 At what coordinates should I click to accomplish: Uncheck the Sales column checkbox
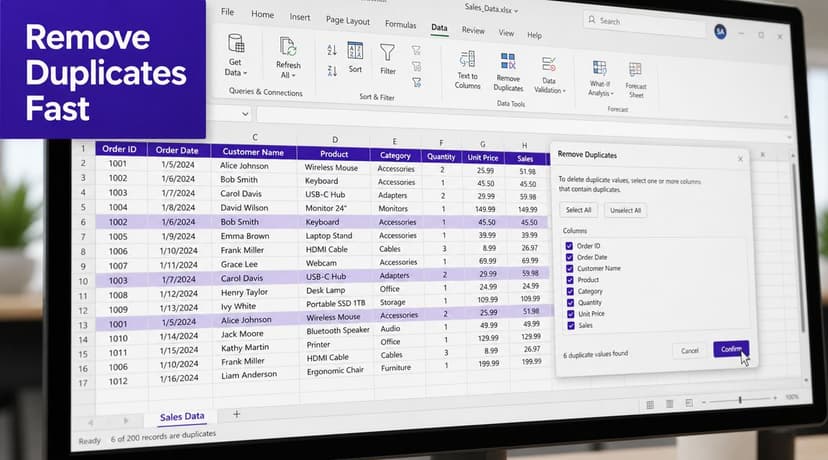tap(571, 326)
